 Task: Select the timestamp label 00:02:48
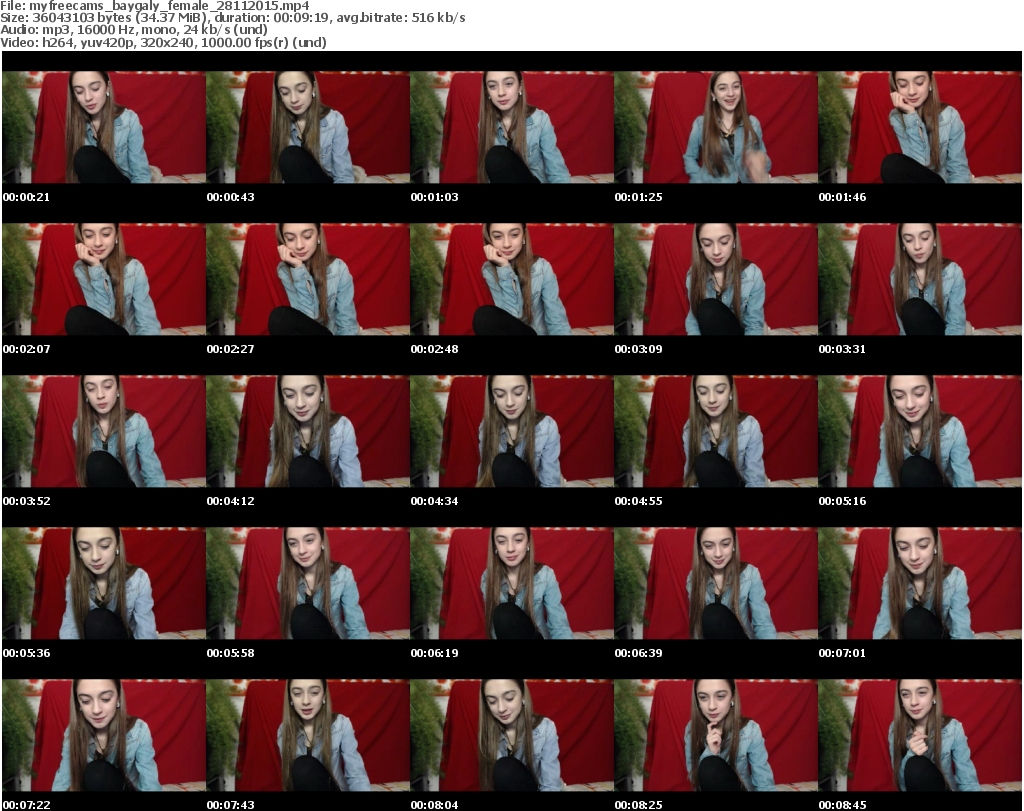[434, 349]
